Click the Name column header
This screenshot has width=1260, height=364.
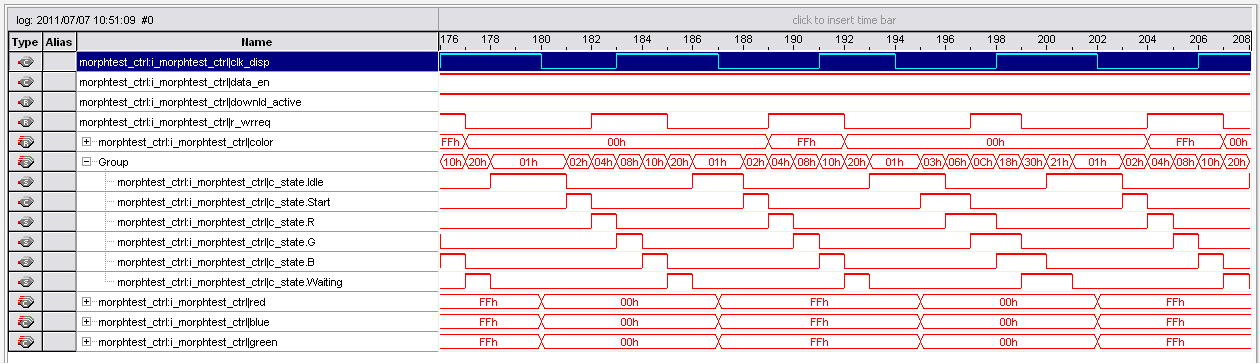257,42
